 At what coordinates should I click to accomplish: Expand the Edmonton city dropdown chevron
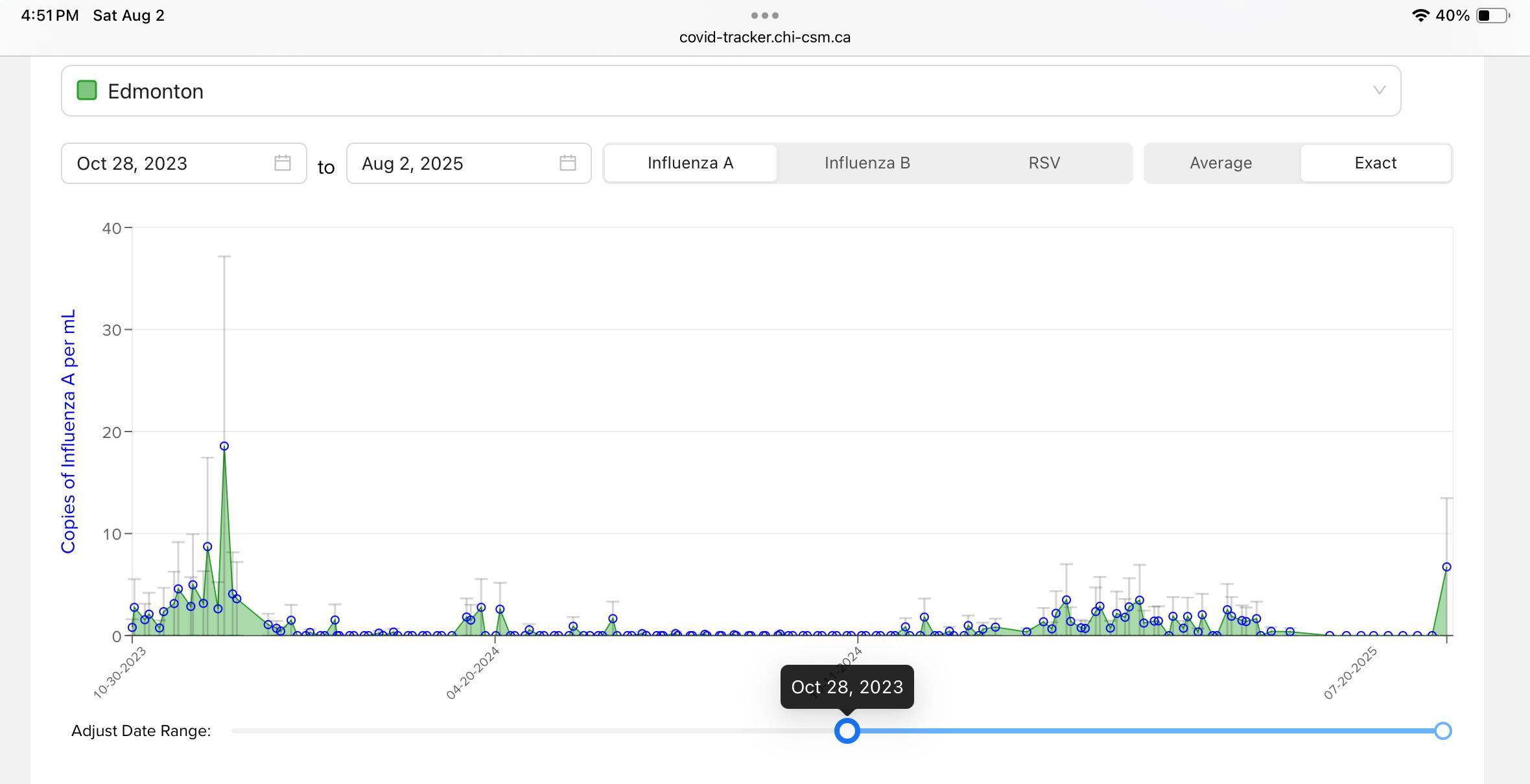tap(1379, 90)
